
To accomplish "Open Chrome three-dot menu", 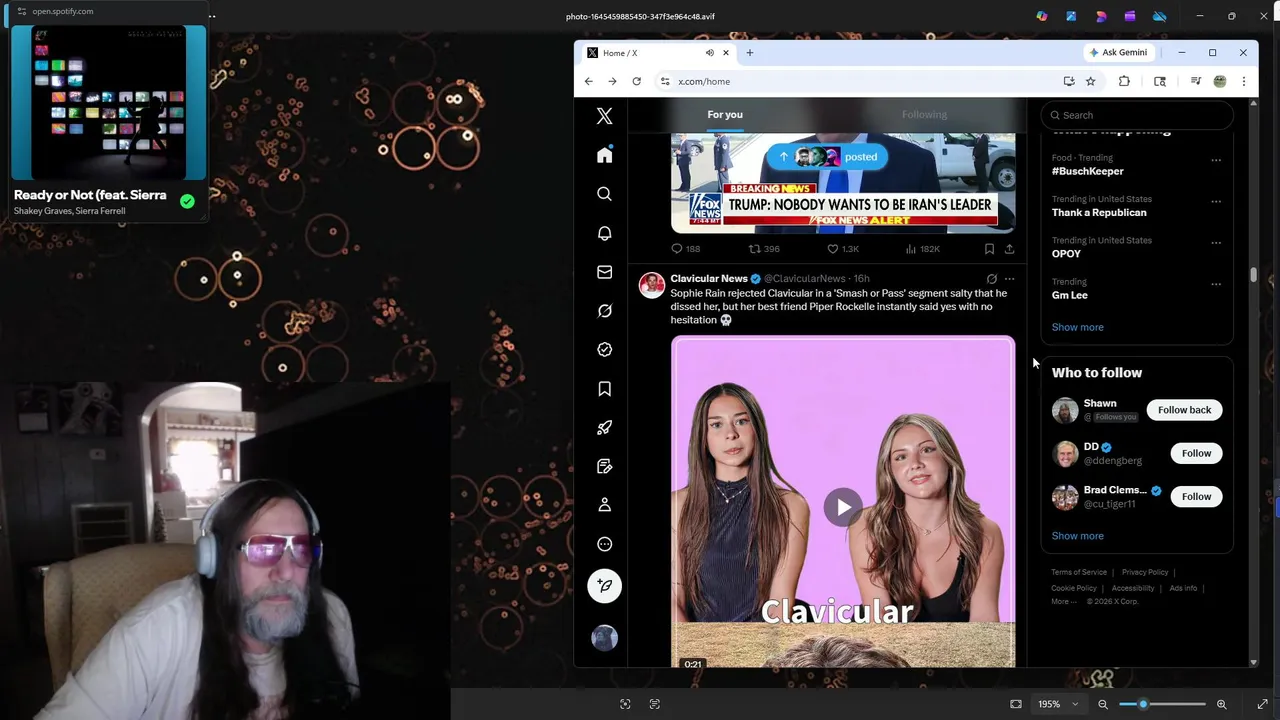I will click(1243, 81).
